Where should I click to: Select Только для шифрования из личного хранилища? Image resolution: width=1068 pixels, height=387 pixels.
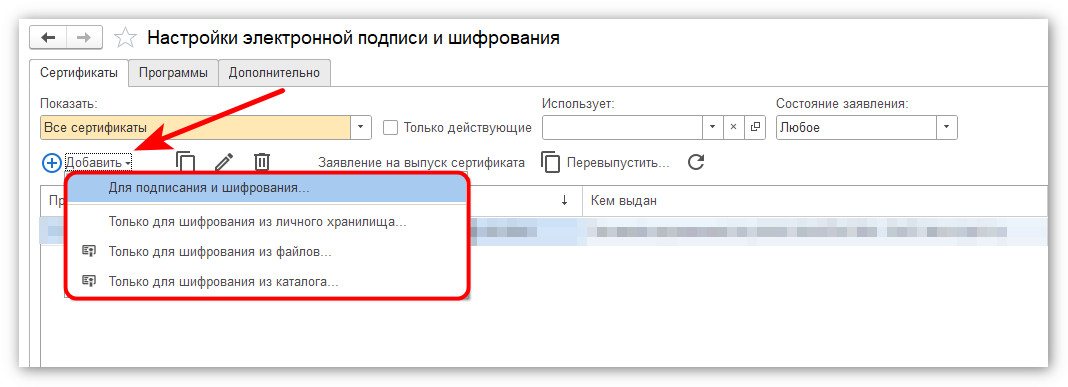[x=267, y=222]
